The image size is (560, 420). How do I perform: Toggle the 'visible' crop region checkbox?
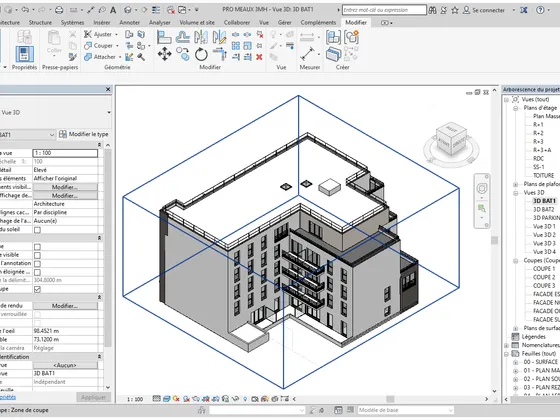coord(37,255)
